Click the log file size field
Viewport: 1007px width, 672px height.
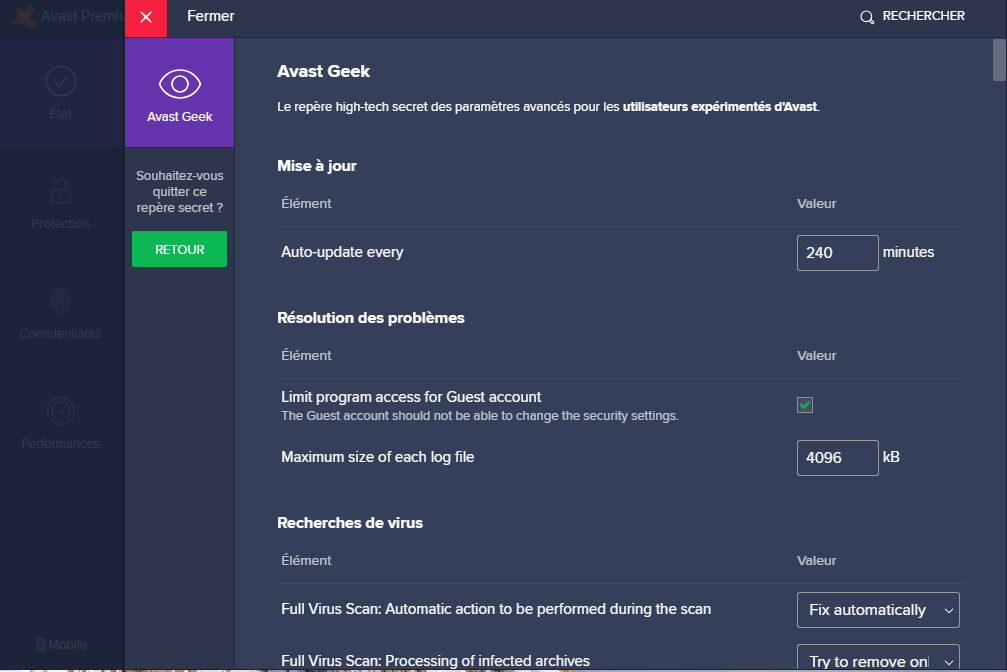(x=837, y=458)
